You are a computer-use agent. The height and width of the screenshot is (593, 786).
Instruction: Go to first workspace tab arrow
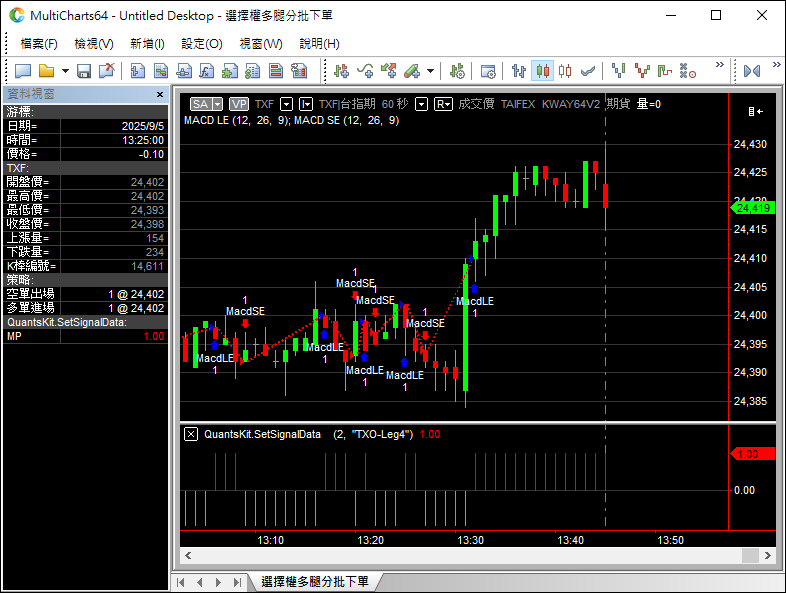tap(180, 582)
